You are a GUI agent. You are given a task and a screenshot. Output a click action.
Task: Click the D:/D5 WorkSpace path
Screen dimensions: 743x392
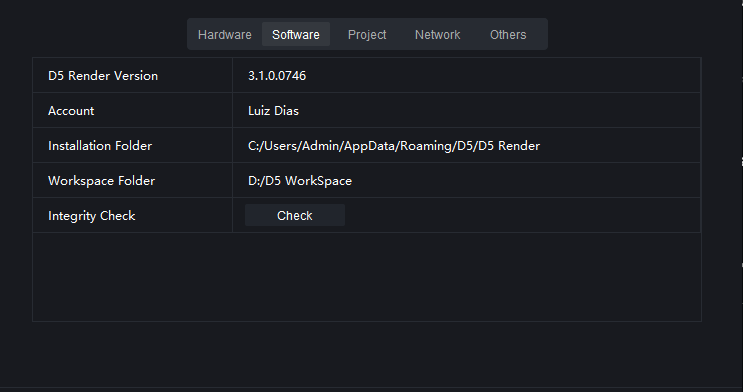[x=300, y=181]
